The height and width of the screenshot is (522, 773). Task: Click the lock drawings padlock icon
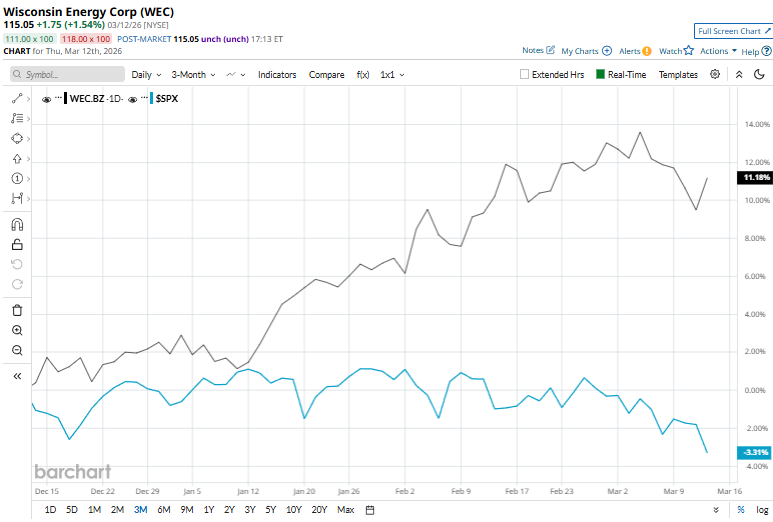(x=17, y=244)
